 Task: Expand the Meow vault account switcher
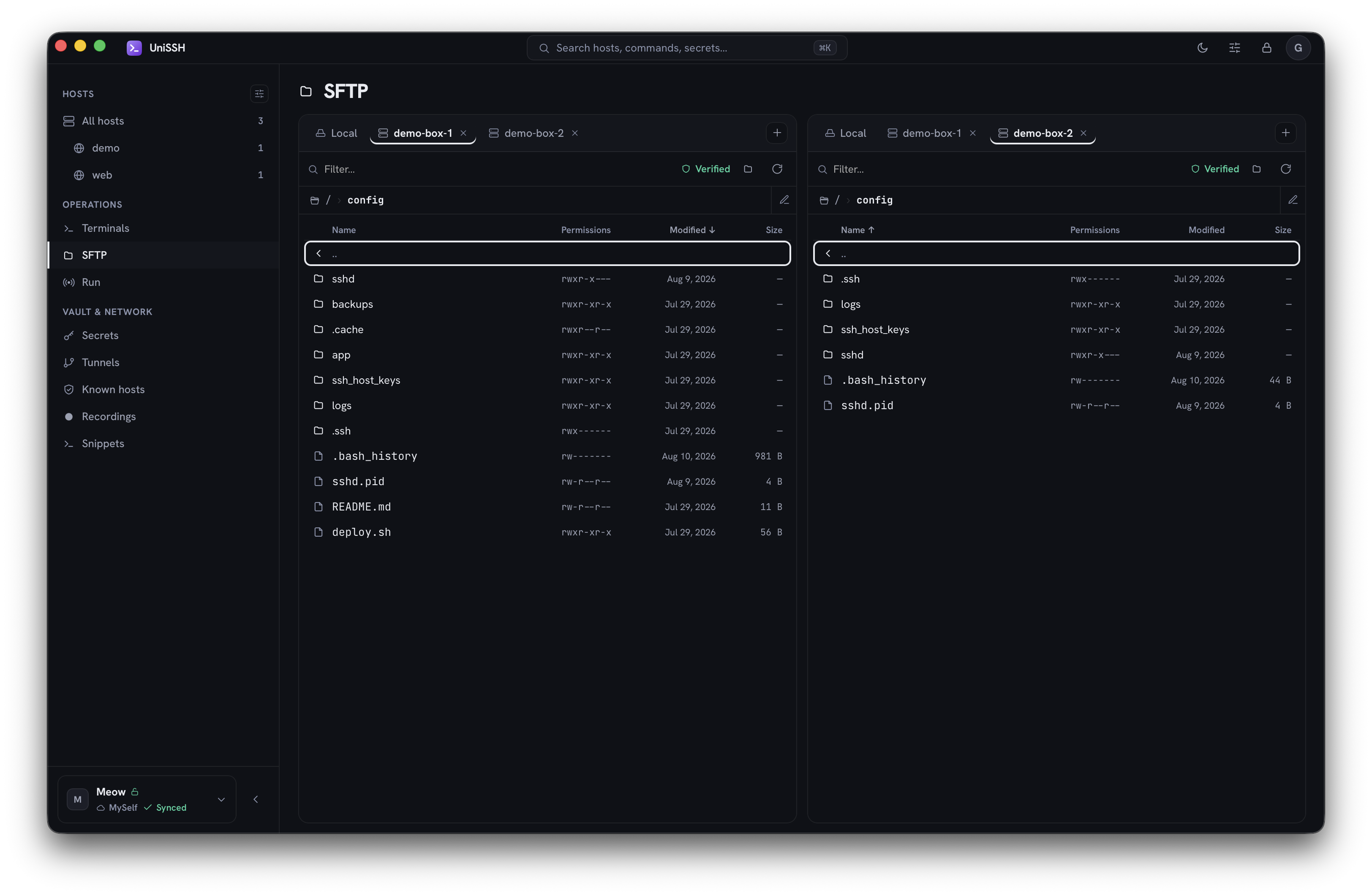coord(147,799)
